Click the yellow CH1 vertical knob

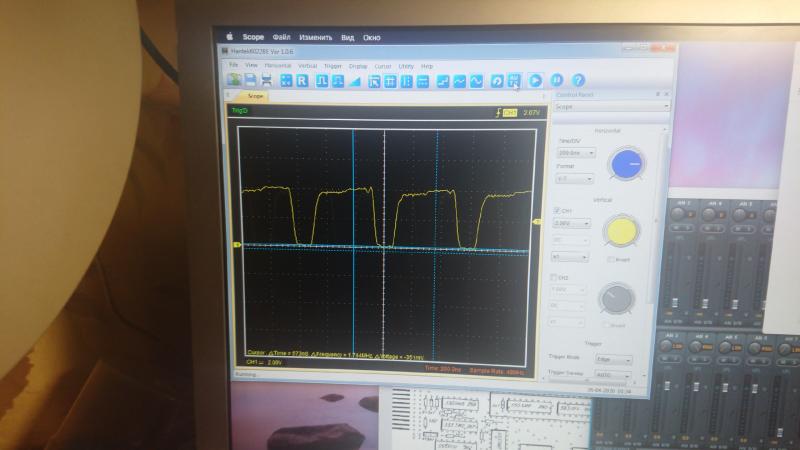622,232
